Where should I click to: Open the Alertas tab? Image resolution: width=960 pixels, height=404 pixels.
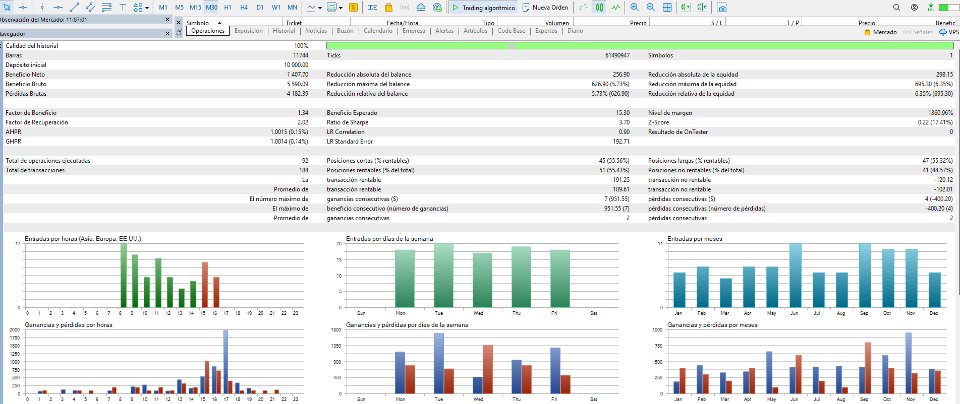pyautogui.click(x=444, y=31)
